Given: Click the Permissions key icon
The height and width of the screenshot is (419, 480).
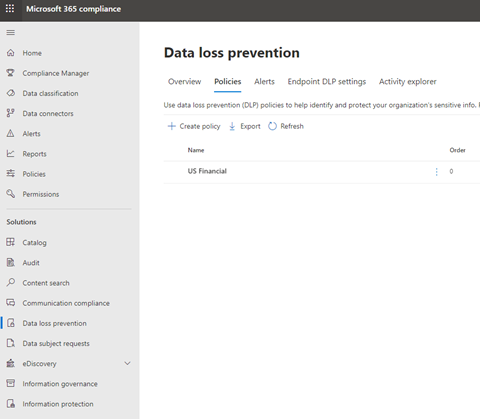Looking at the screenshot, I should click(11, 194).
